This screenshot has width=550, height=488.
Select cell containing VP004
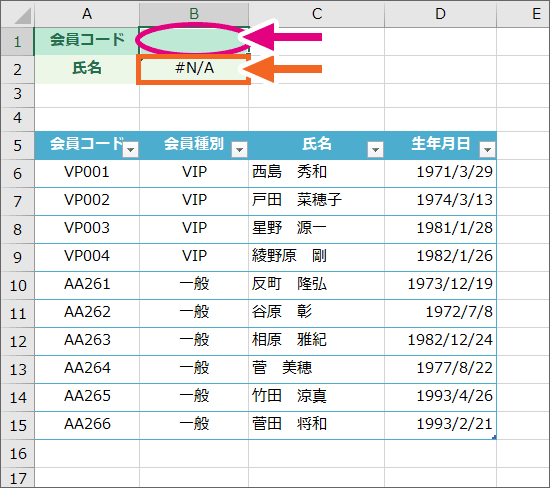pyautogui.click(x=87, y=257)
